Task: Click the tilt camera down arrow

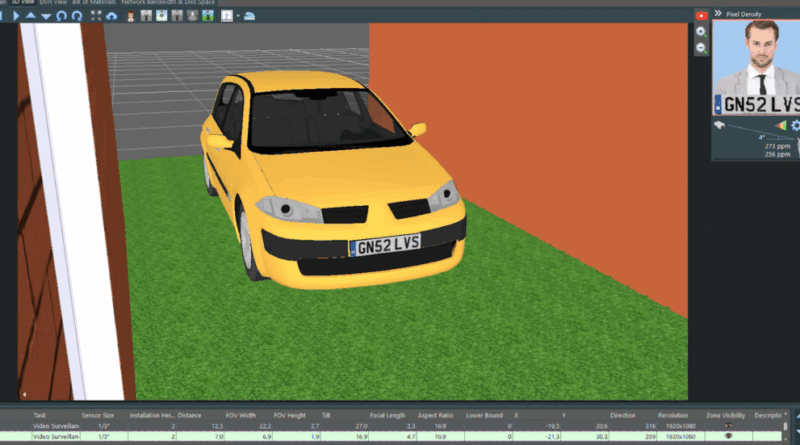Action: click(x=46, y=16)
